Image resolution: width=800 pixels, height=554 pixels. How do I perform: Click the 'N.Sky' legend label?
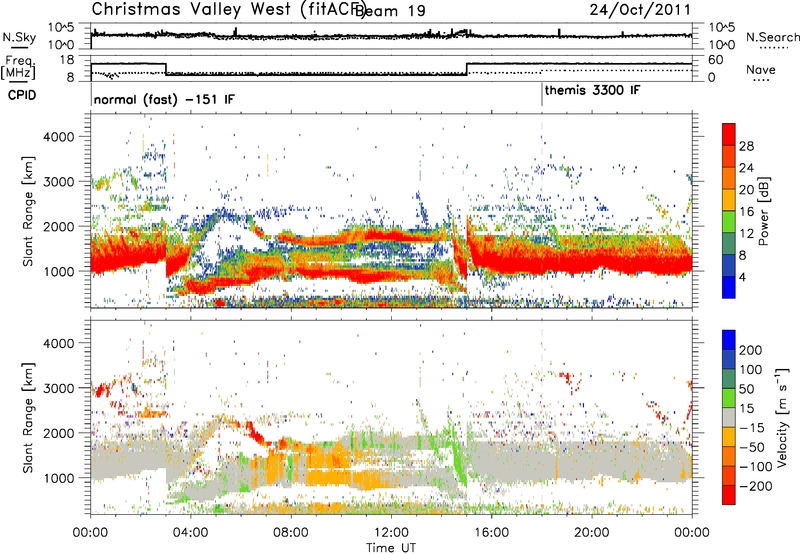tap(19, 37)
